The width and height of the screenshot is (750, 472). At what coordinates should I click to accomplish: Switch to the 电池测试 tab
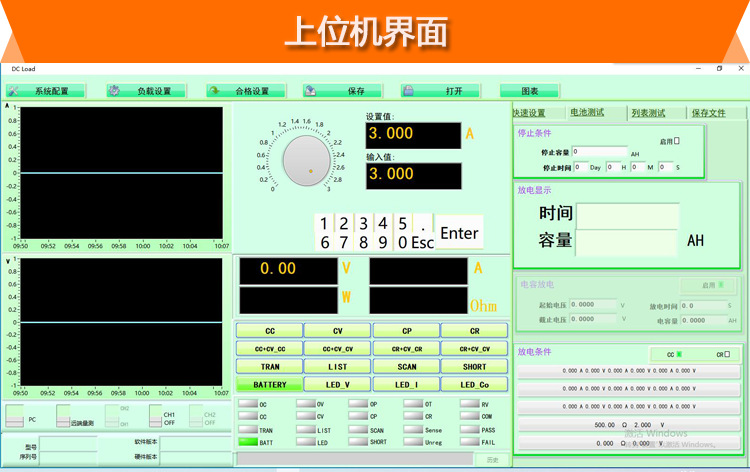587,112
